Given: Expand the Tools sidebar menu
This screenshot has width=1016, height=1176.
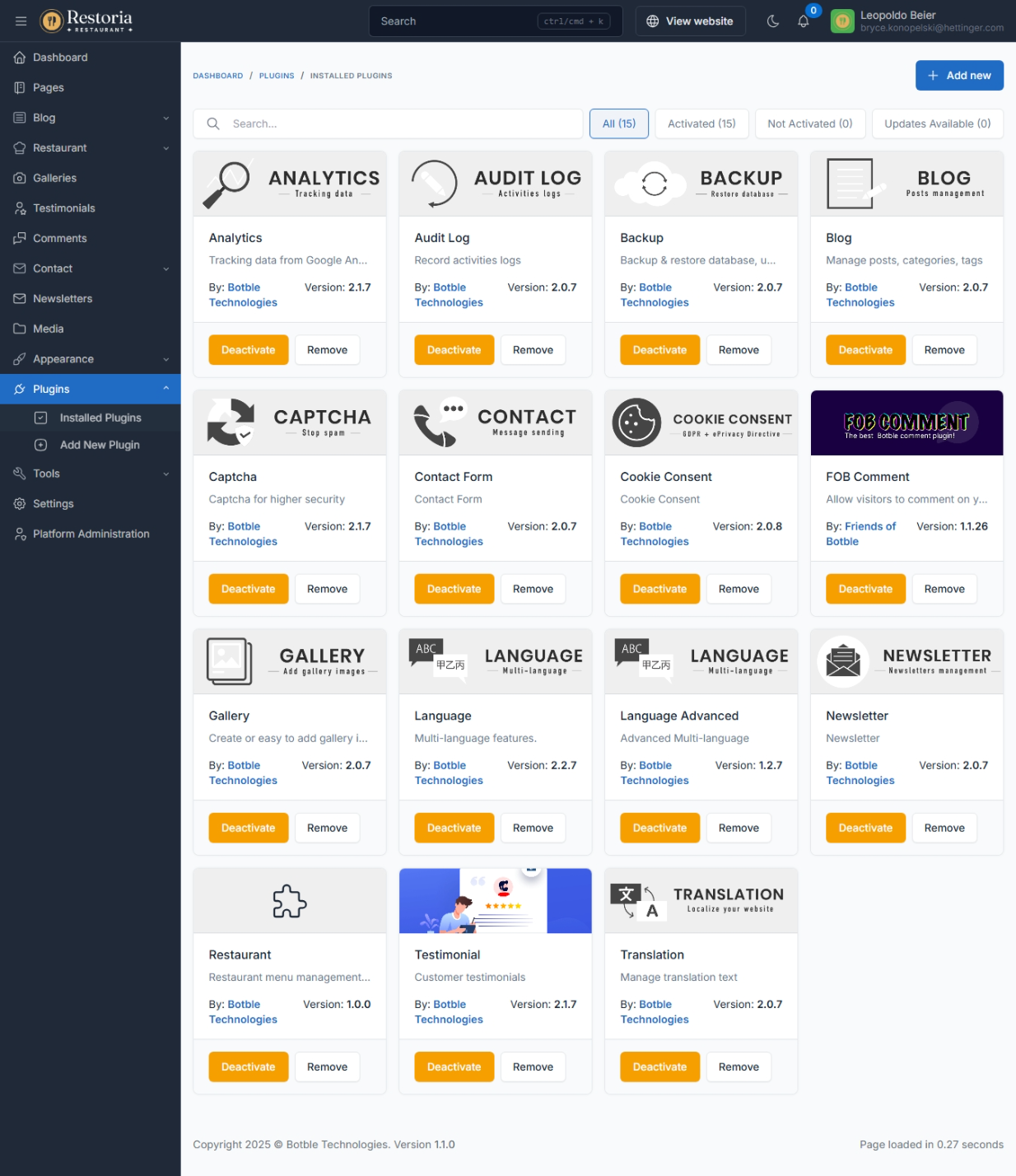Looking at the screenshot, I should click(165, 474).
